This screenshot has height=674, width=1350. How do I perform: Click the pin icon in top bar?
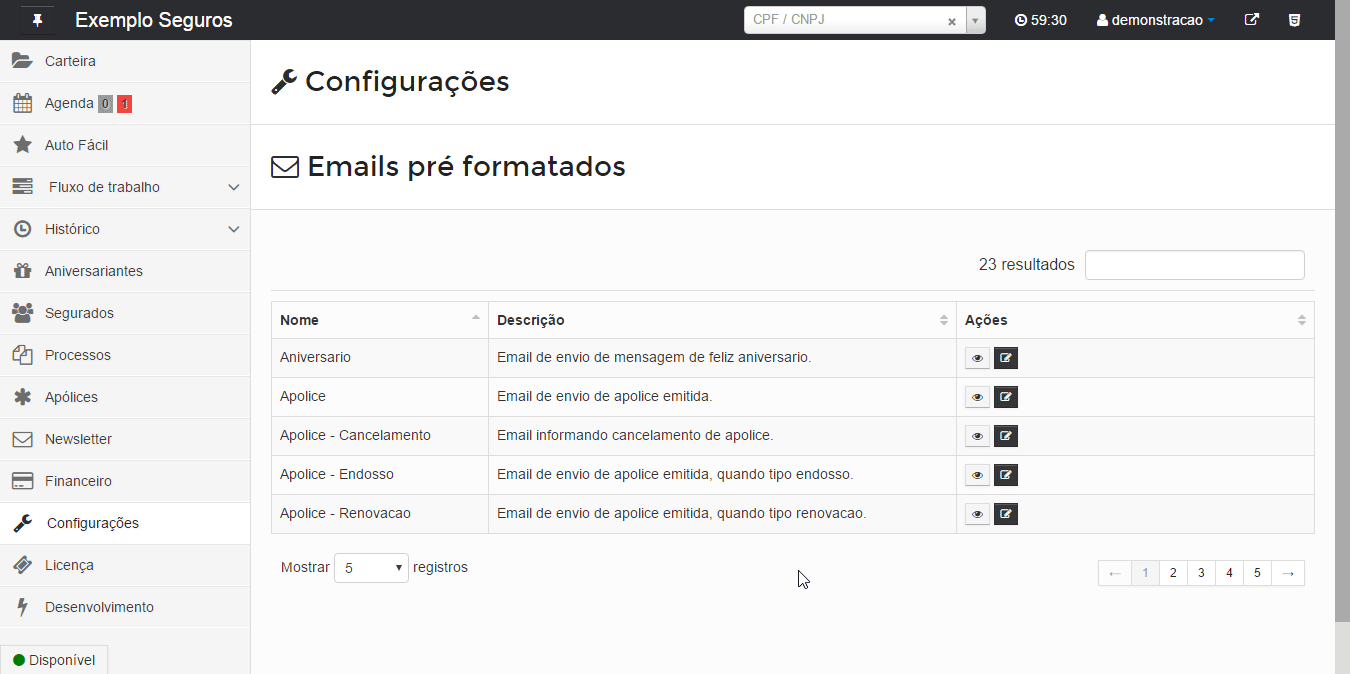click(x=38, y=20)
